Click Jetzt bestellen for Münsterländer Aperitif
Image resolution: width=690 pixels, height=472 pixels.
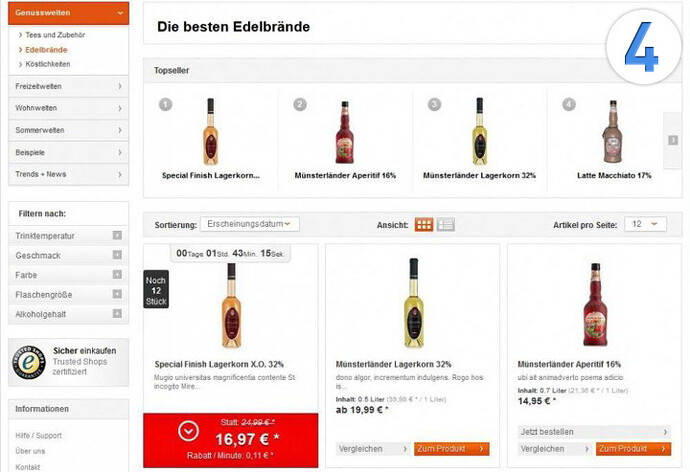(594, 432)
